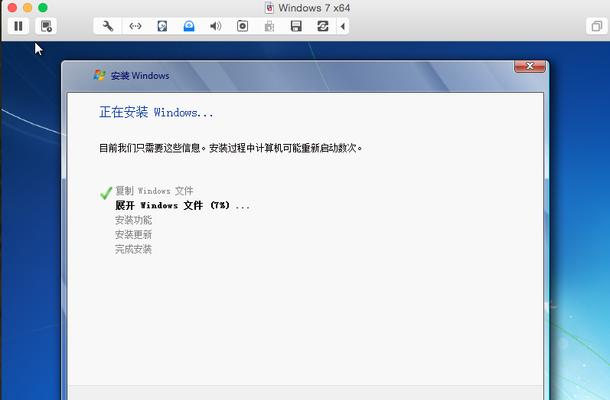Click the network adapter arrows icon
Image resolution: width=610 pixels, height=400 pixels.
click(x=135, y=26)
